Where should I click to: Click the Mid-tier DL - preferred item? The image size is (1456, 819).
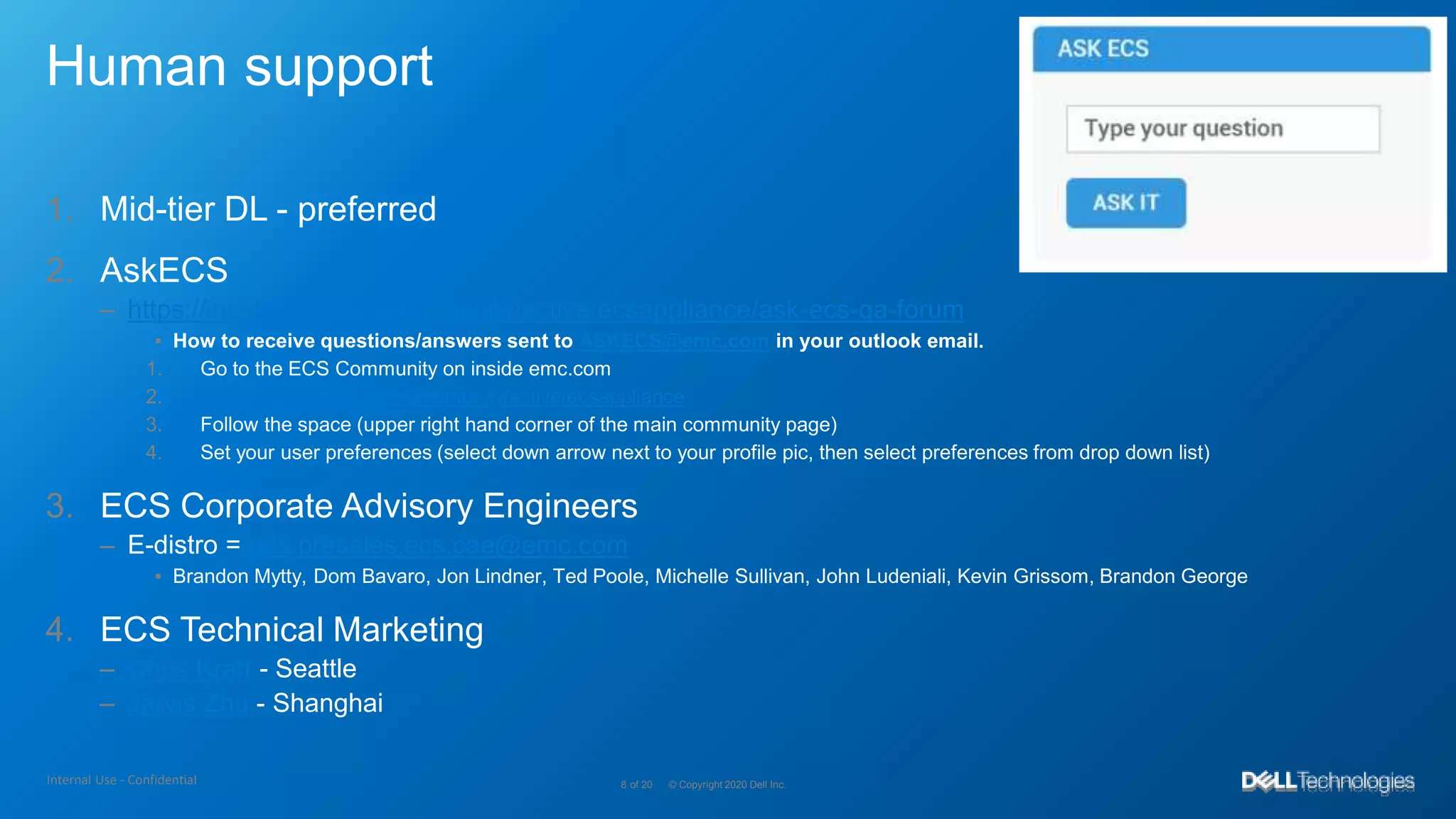pyautogui.click(x=268, y=209)
